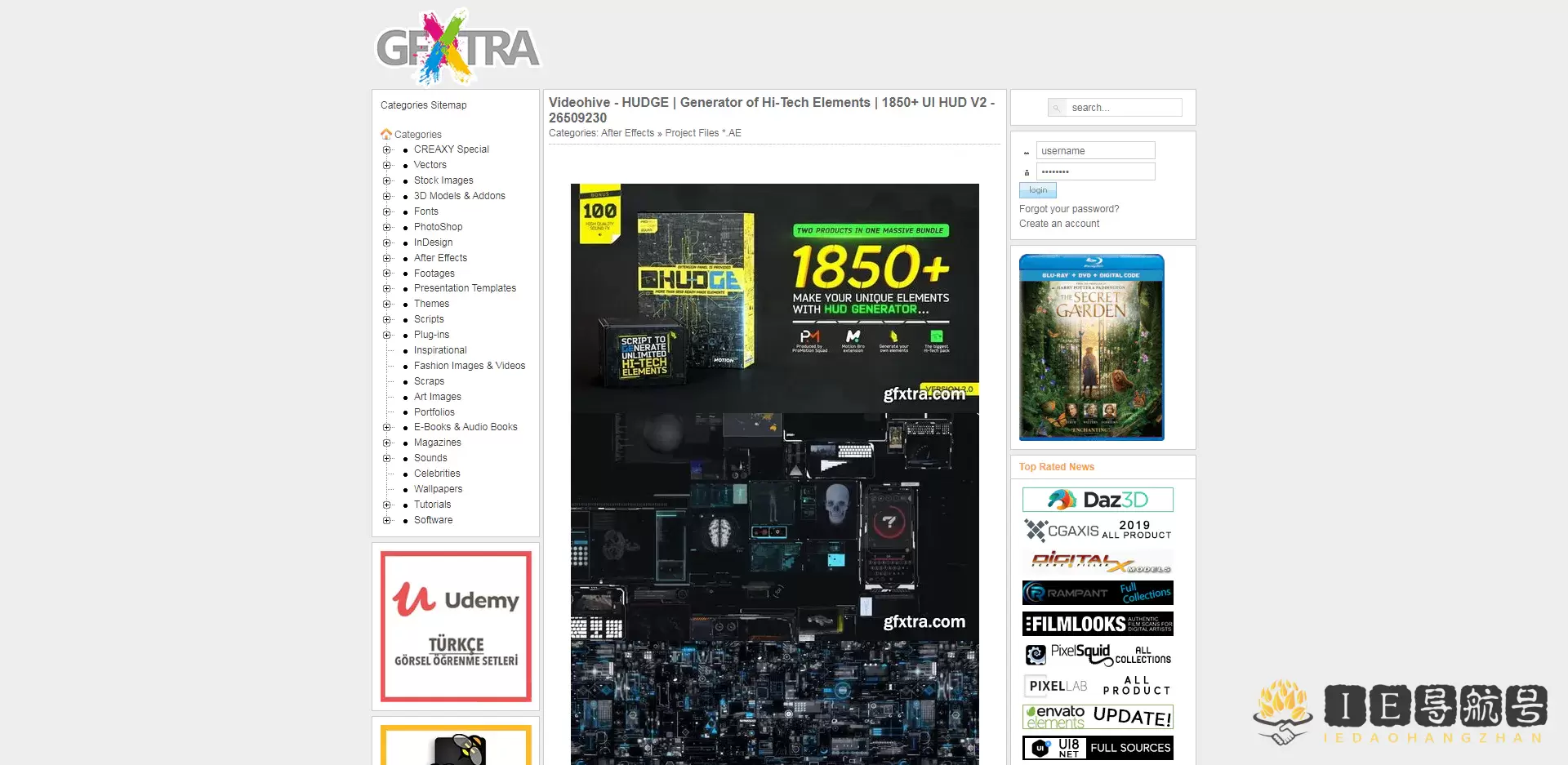The height and width of the screenshot is (765, 1568).
Task: Click the GFXTRA logo at the top
Action: click(458, 47)
